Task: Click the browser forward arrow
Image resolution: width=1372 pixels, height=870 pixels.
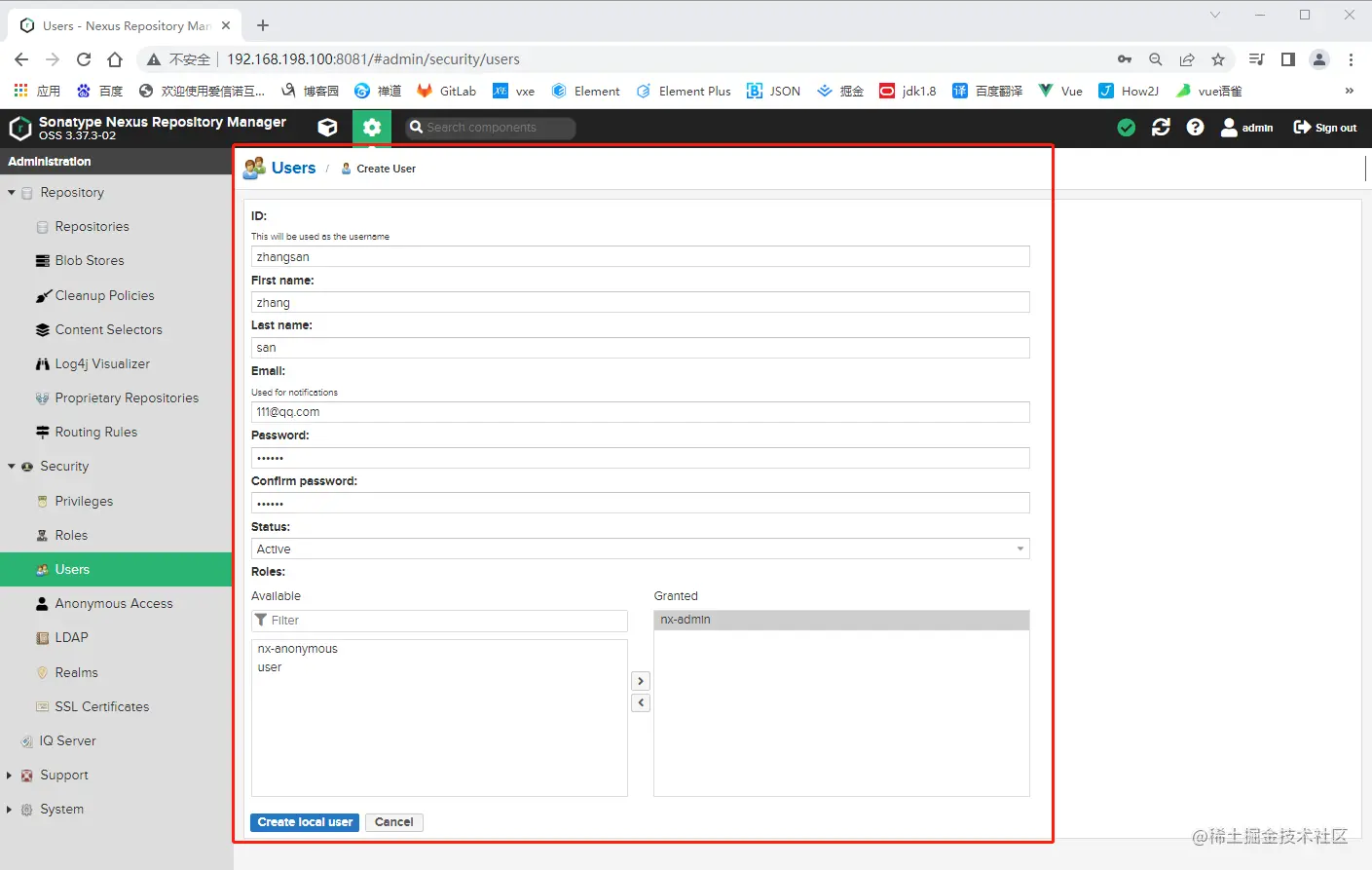Action: coord(53,59)
